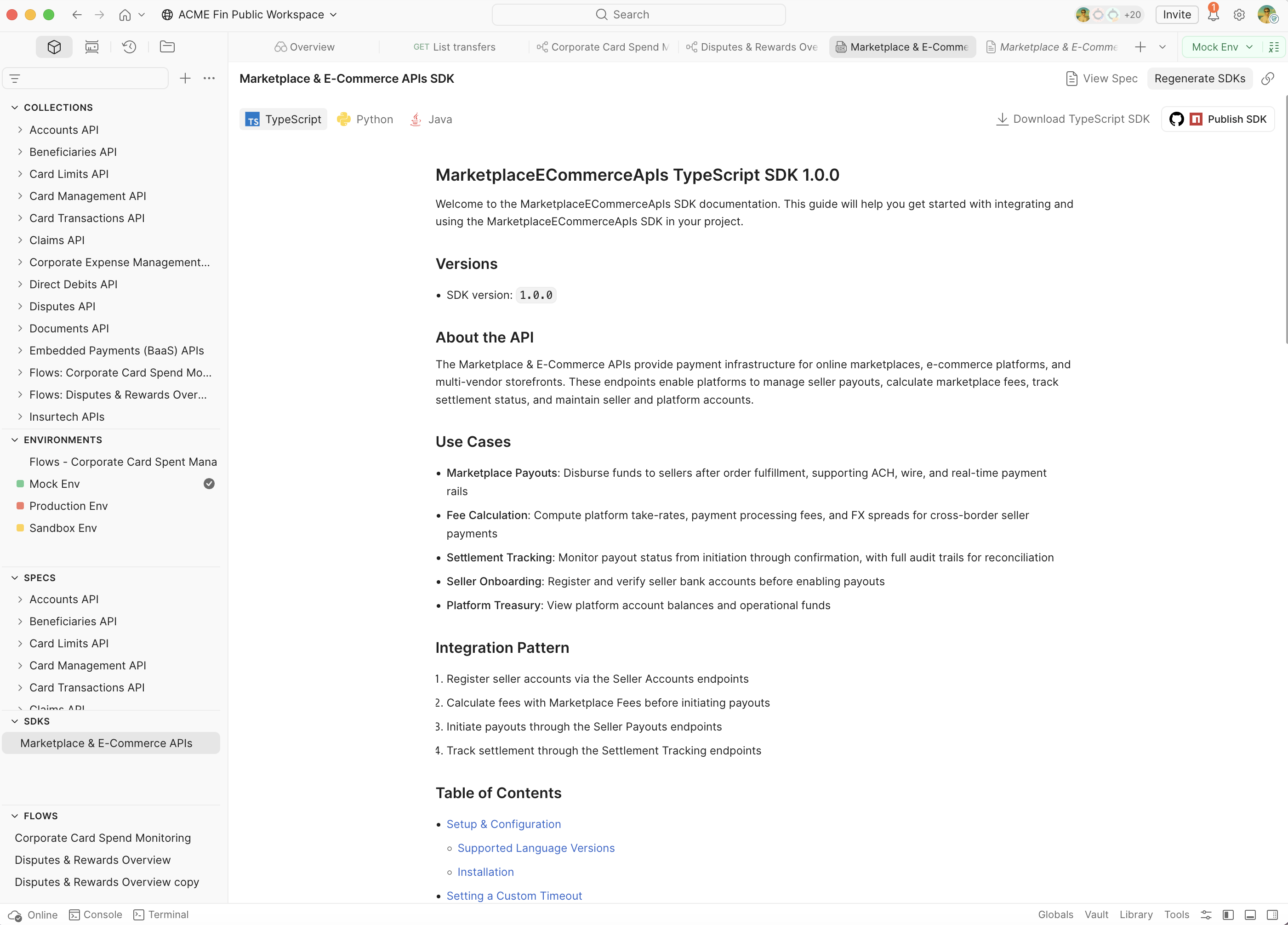Open the settings gear icon
Viewport: 1288px width, 925px height.
1239,15
